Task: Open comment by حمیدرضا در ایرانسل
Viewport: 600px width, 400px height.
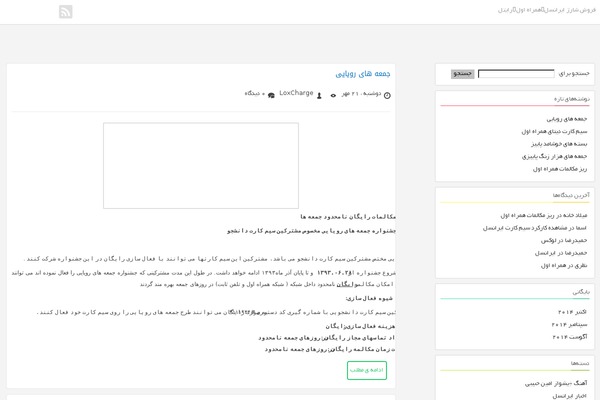Action: [561, 253]
